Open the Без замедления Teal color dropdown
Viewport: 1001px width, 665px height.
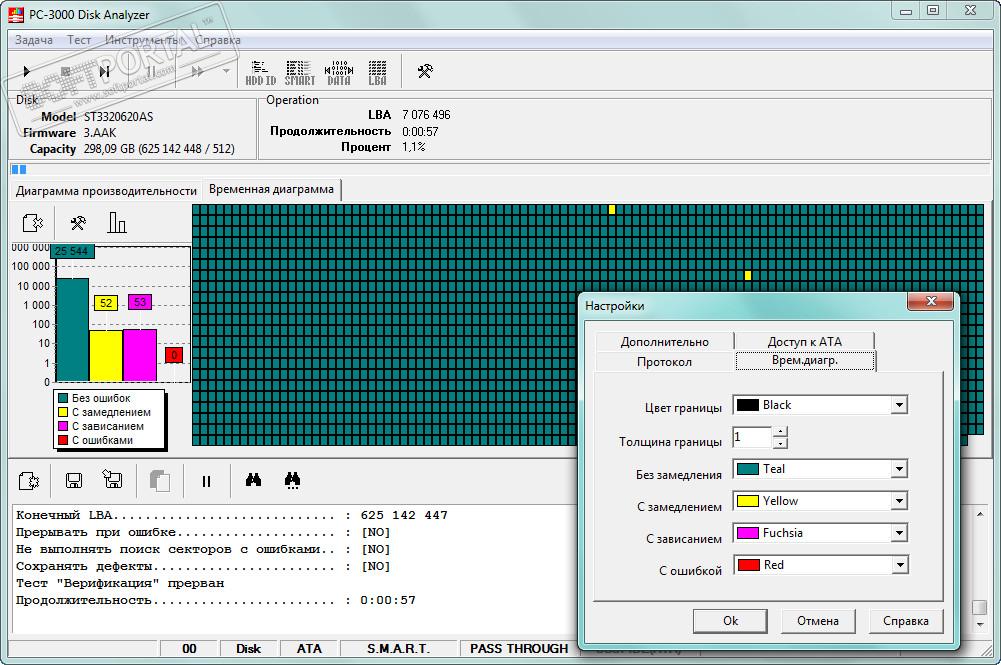(x=899, y=469)
